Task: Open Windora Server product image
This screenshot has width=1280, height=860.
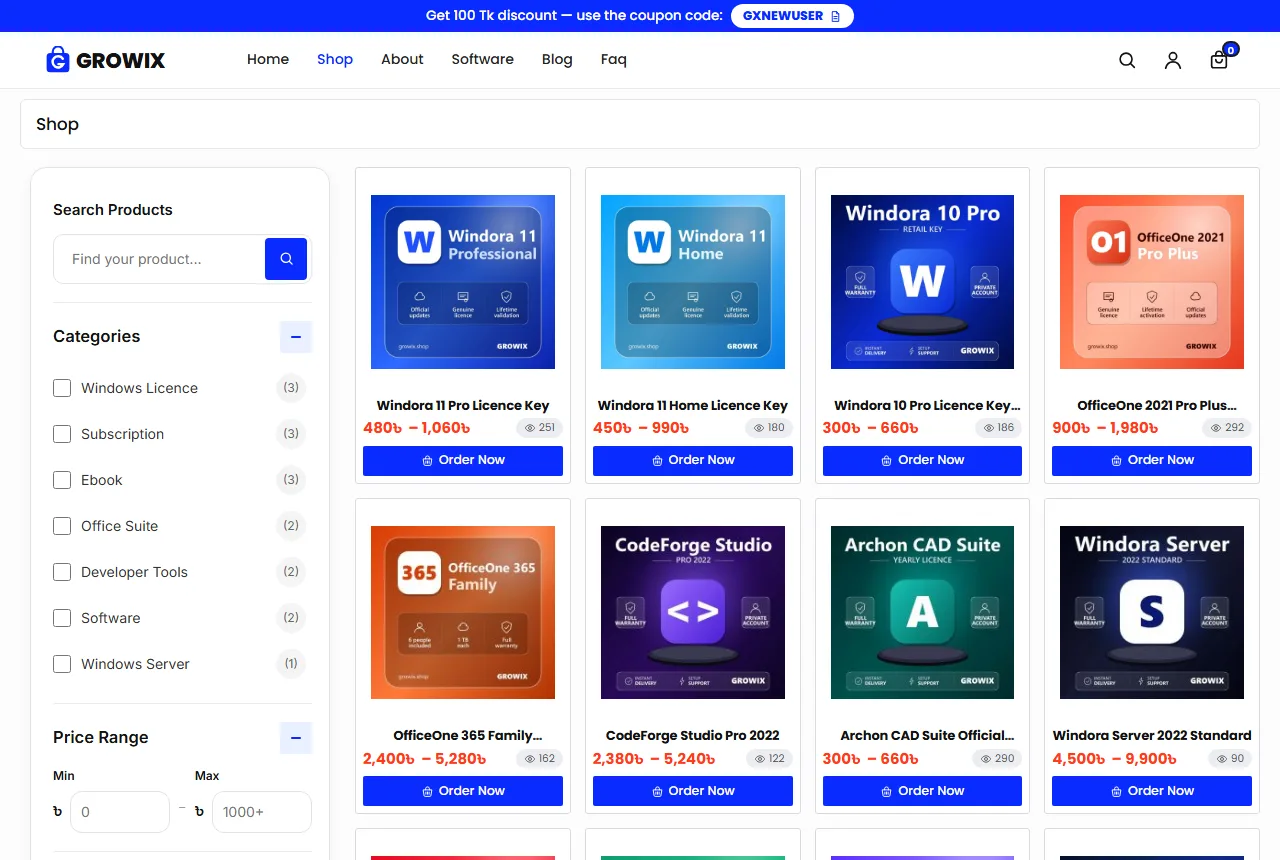Action: point(1152,612)
